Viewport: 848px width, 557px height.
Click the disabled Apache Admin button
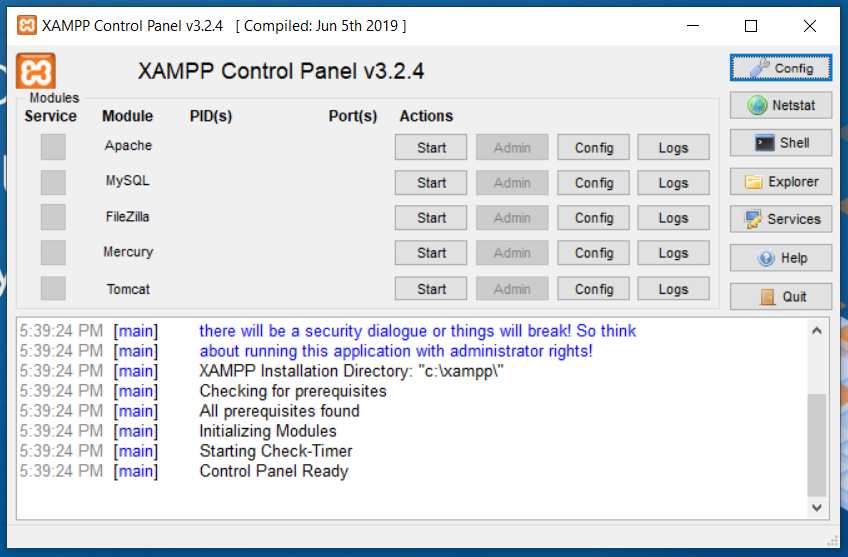coord(512,147)
